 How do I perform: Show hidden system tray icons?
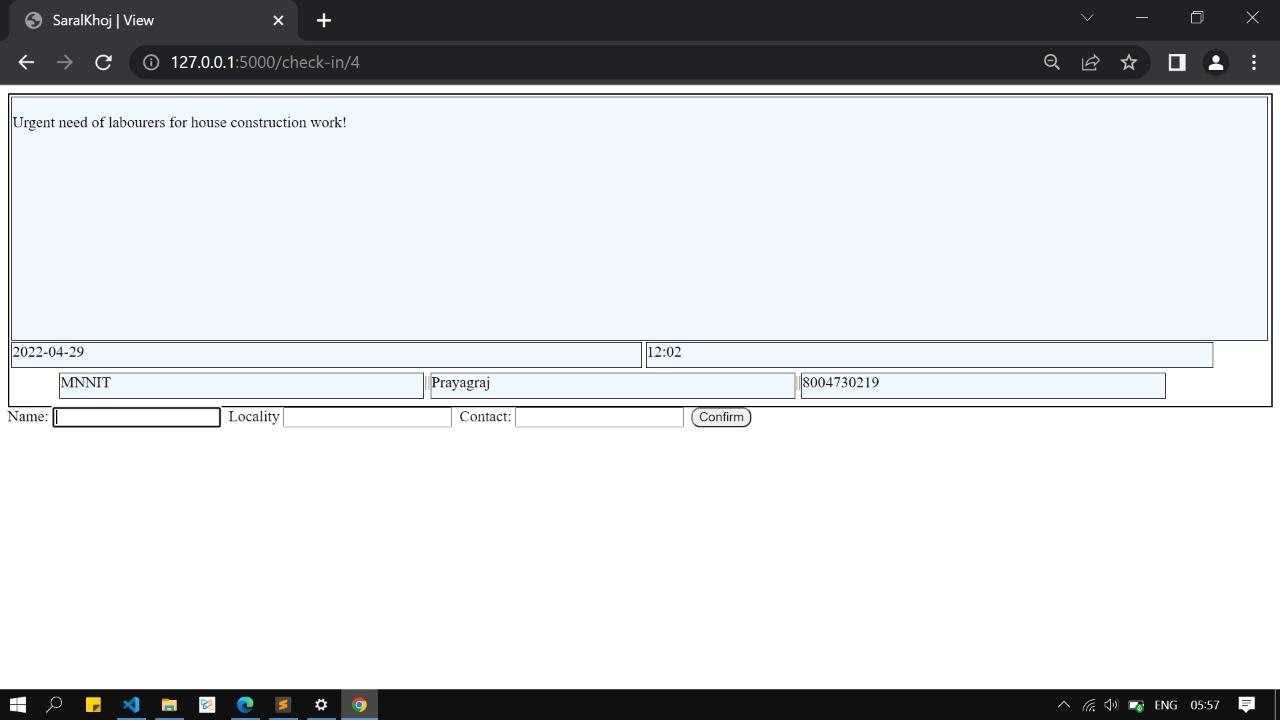(x=1064, y=705)
